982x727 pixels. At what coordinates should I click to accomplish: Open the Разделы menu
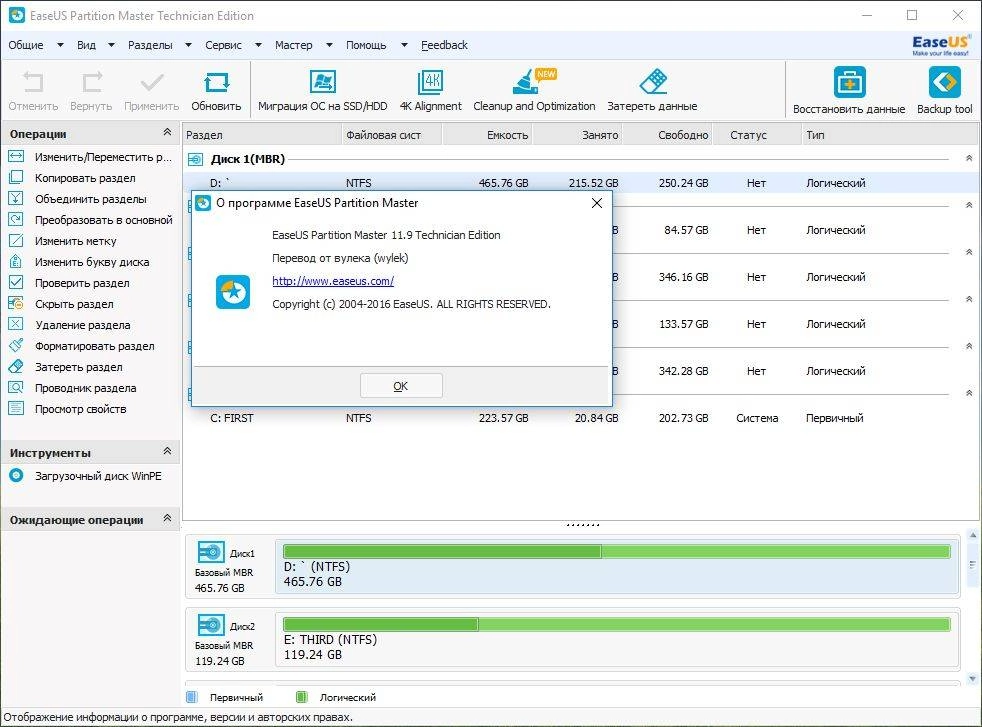click(x=150, y=45)
